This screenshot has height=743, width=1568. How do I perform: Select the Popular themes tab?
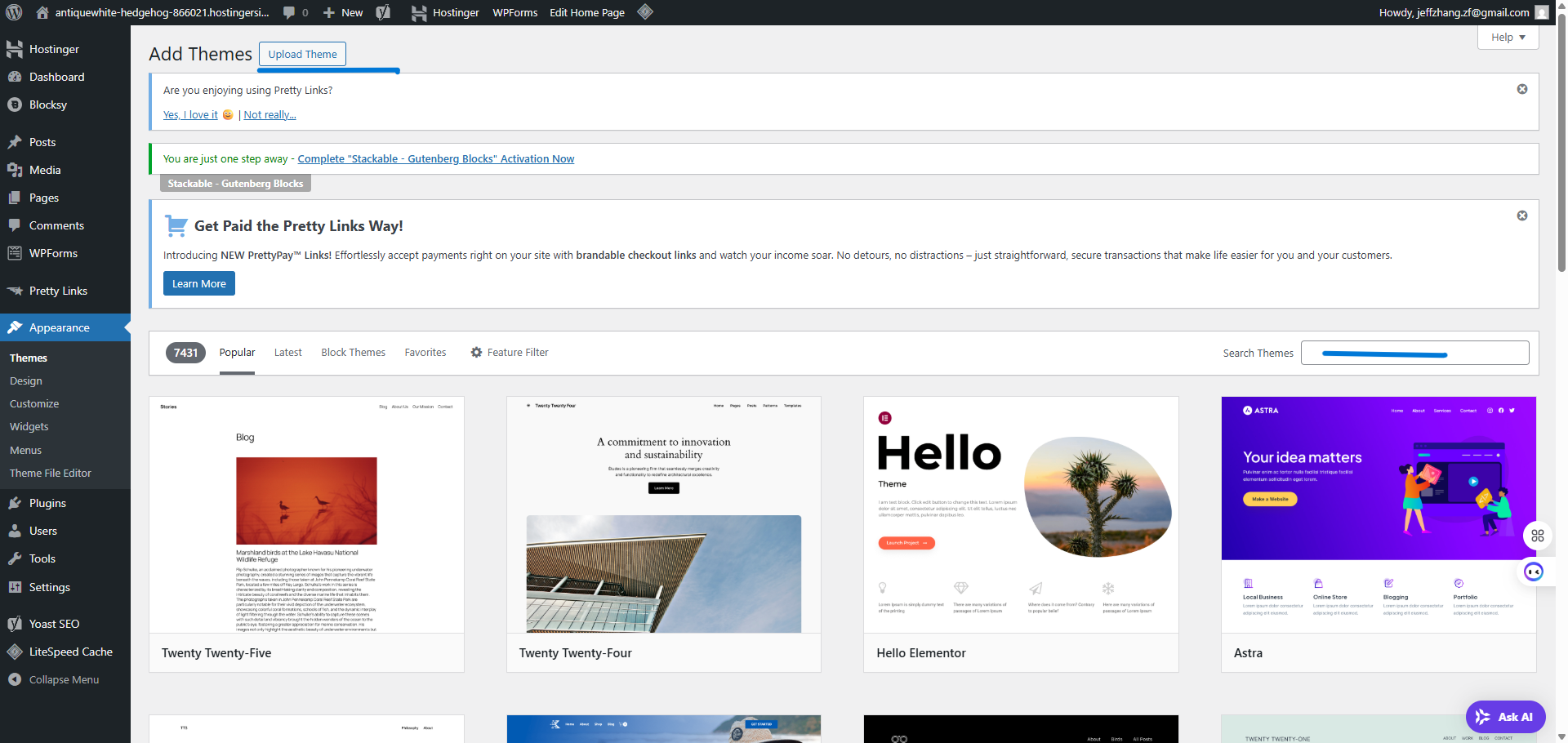tap(237, 353)
